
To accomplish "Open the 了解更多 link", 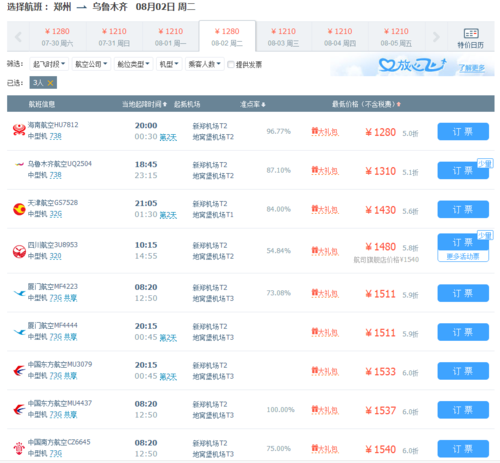I will tap(472, 68).
